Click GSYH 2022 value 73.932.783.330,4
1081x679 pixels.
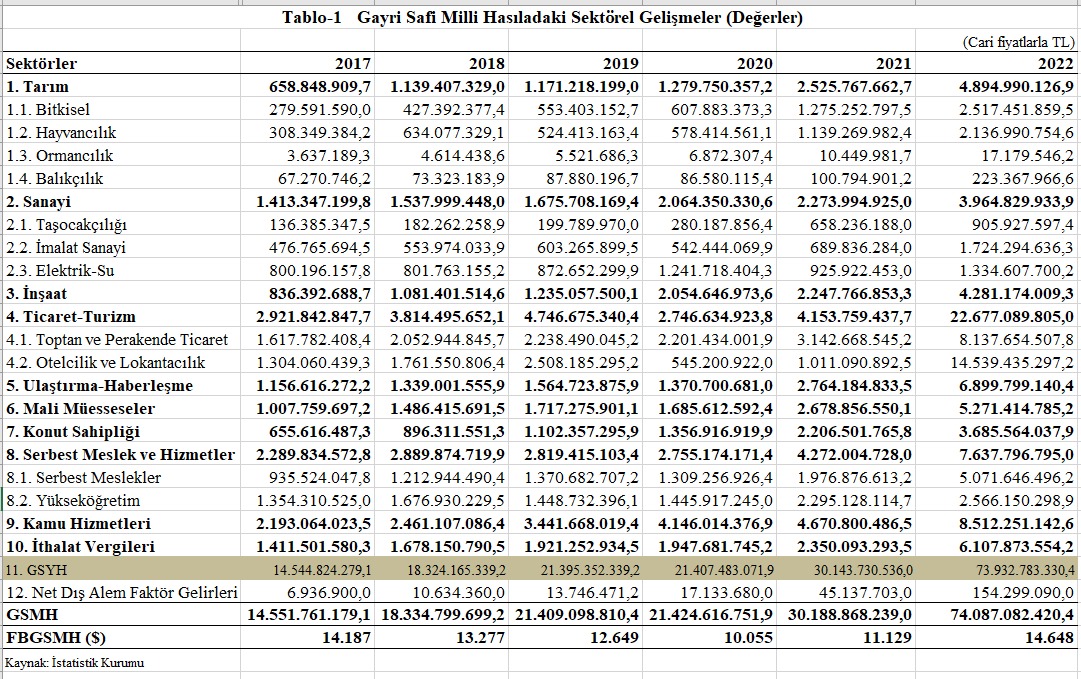(1026, 571)
